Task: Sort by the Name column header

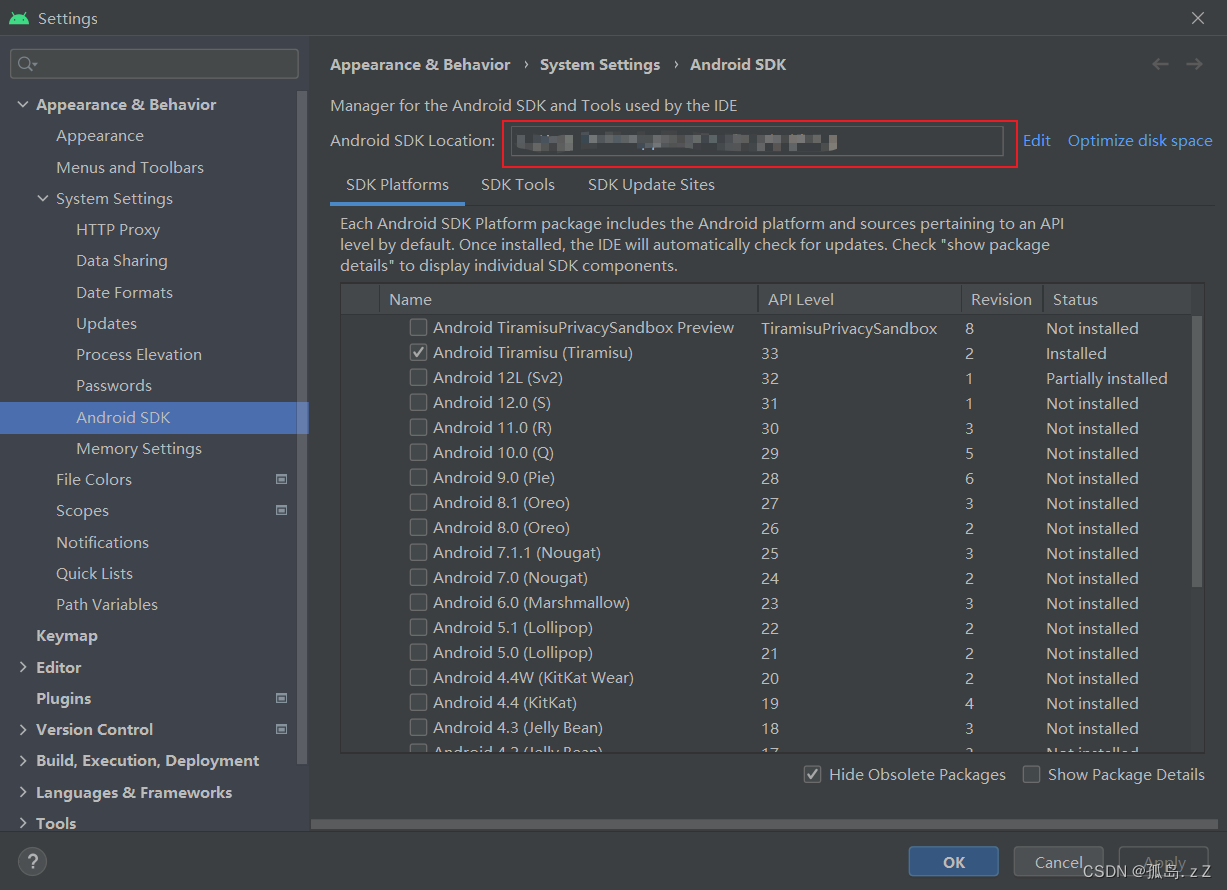Action: point(568,300)
